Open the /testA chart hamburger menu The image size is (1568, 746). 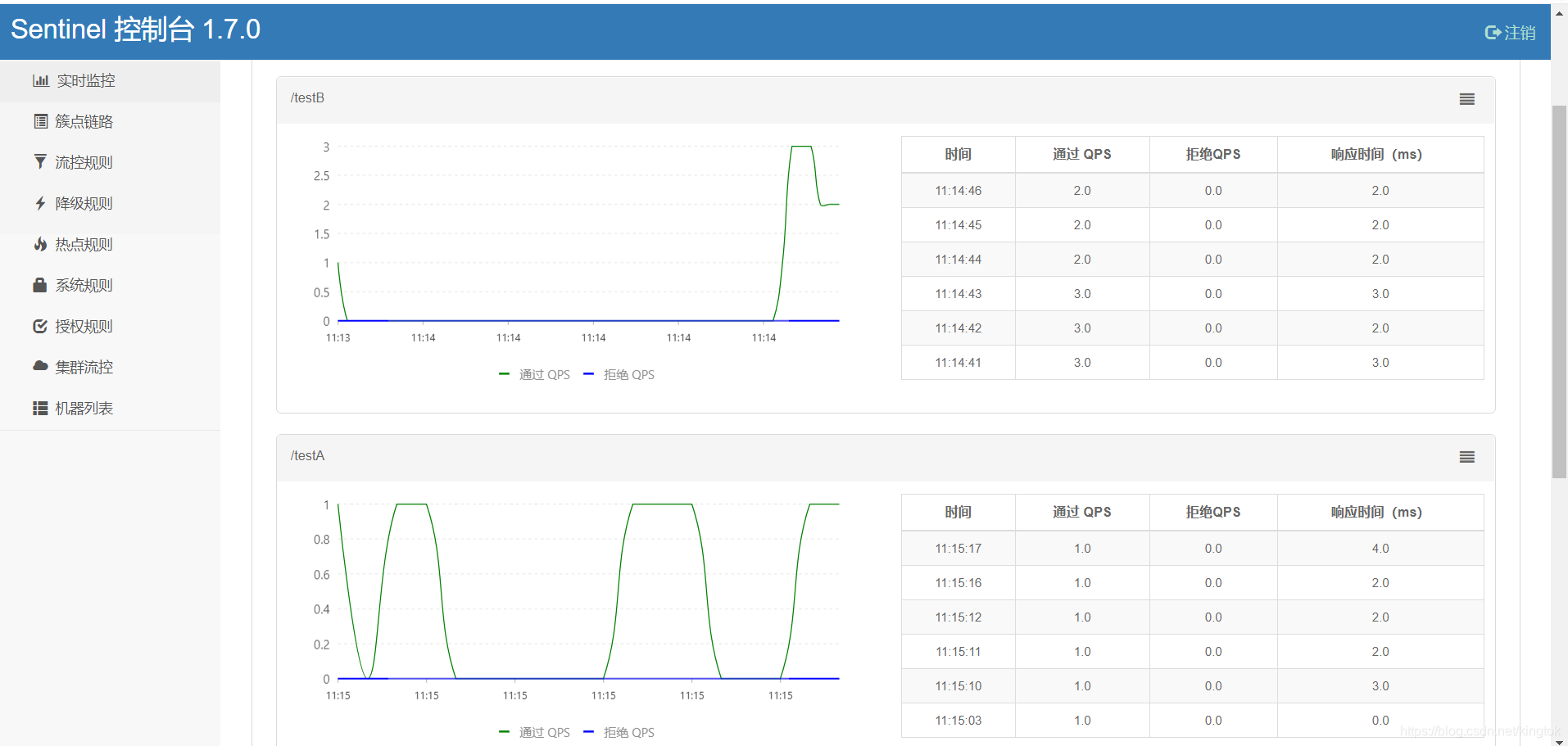tap(1467, 457)
